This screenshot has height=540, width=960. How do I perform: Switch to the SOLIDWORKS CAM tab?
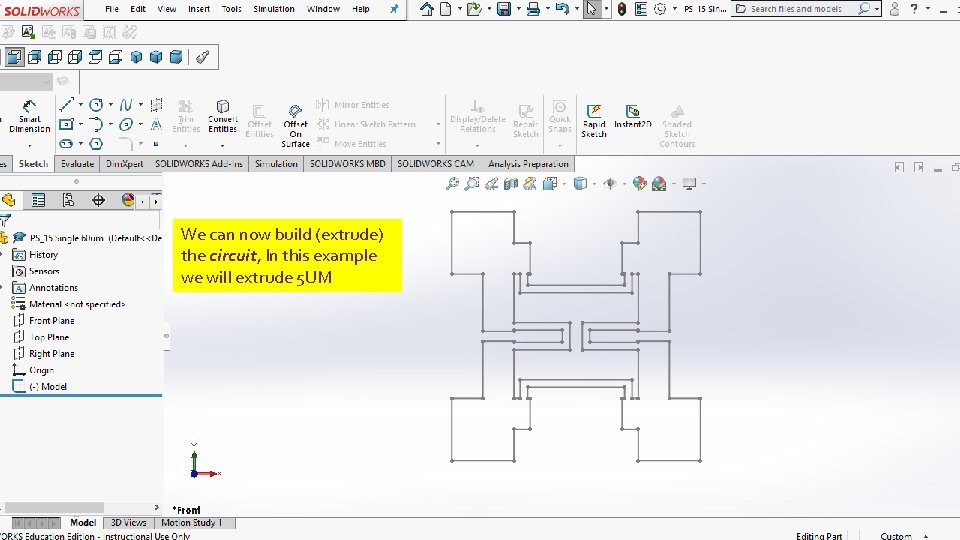435,164
